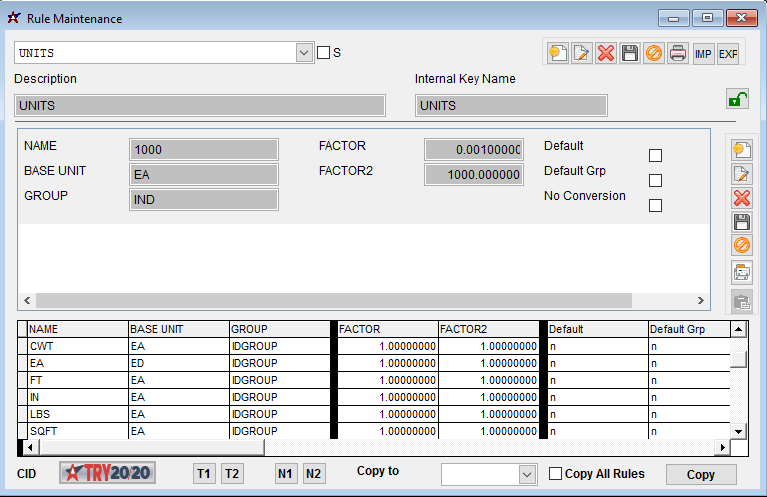Screen dimensions: 767x497
Task: Expand the Copy to dropdown
Action: coord(527,474)
